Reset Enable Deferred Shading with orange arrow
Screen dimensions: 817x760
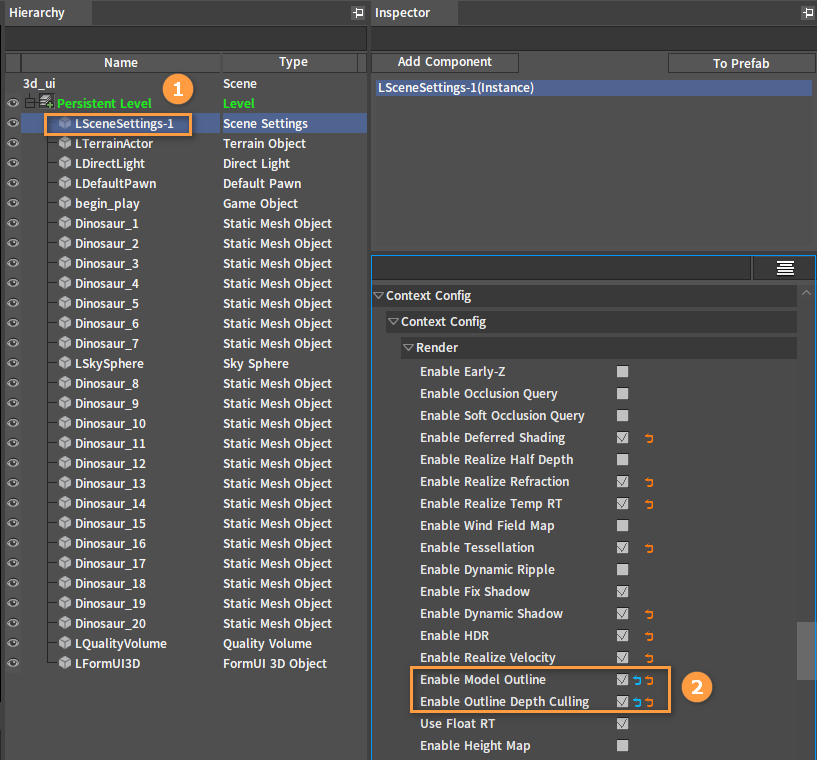point(649,438)
